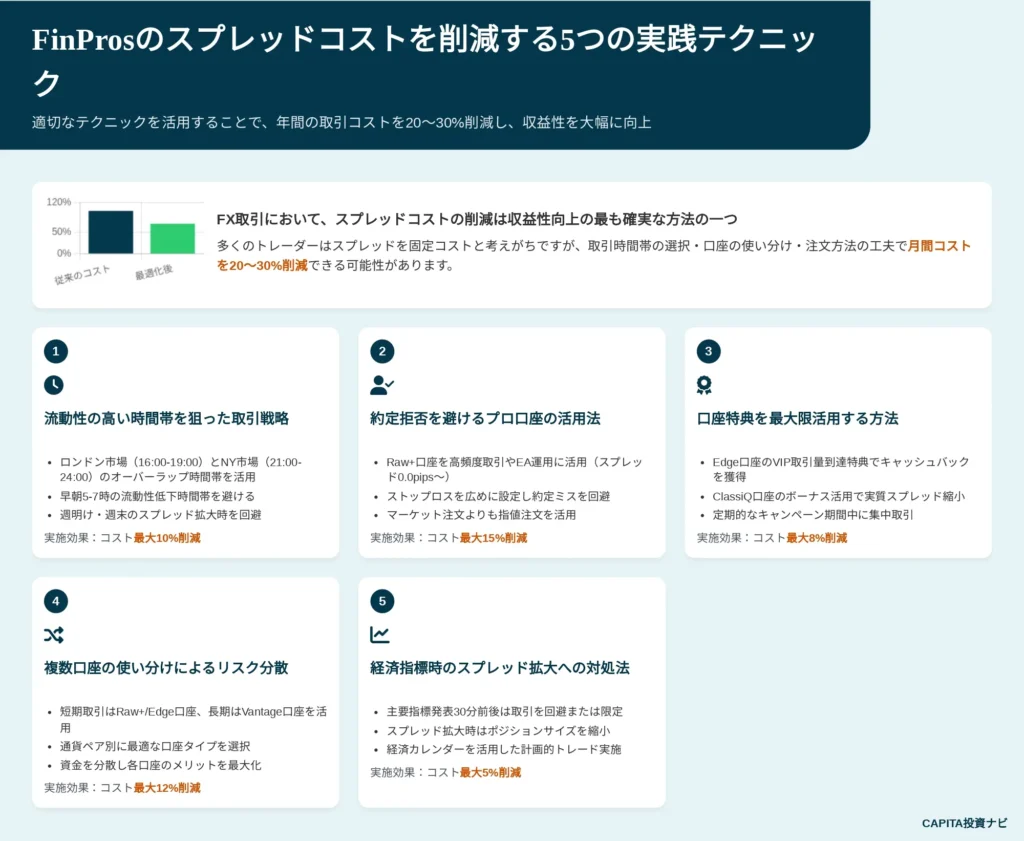This screenshot has width=1024, height=841.
Task: Click the 0% axis label on chart
Action: pos(64,253)
